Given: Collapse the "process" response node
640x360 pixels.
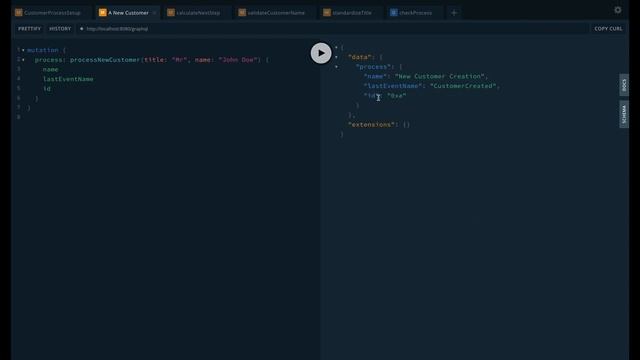Looking at the screenshot, I should (x=337, y=67).
